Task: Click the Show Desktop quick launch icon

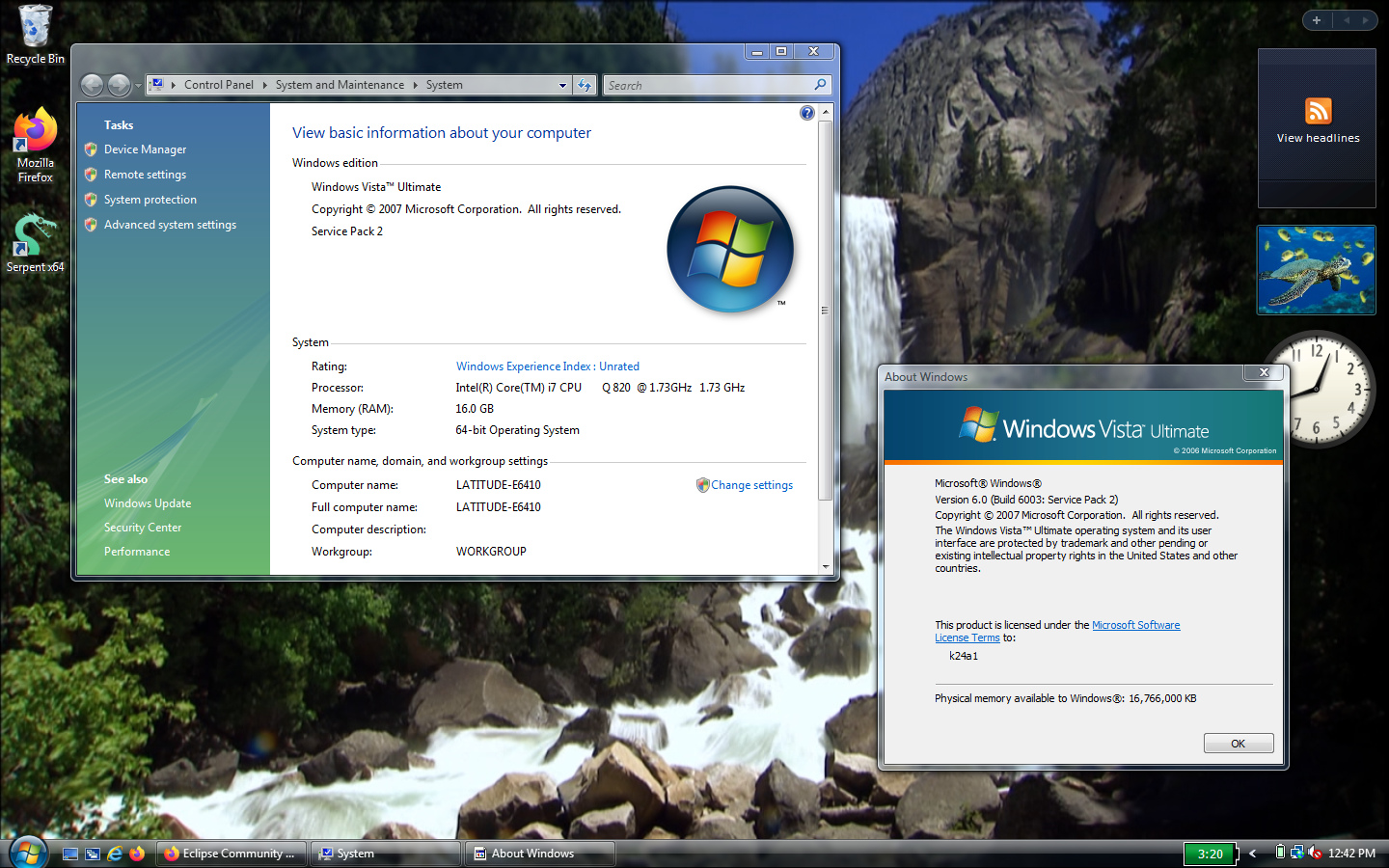Action: click(70, 854)
